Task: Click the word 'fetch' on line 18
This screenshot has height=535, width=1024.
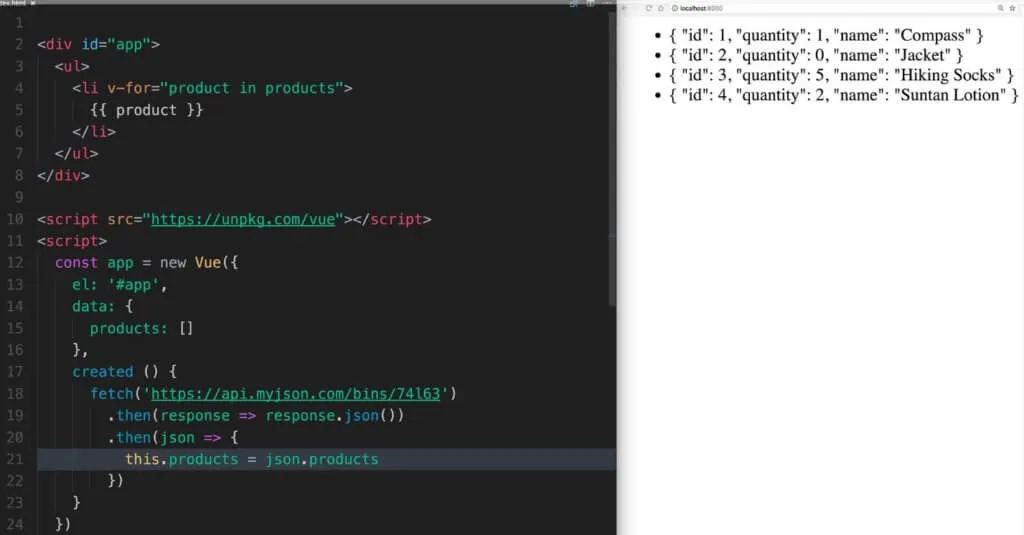Action: (x=112, y=393)
